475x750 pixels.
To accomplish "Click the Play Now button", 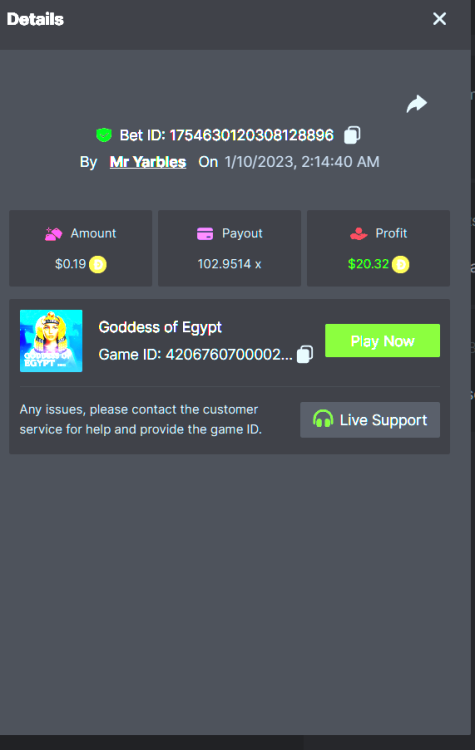I will point(382,341).
